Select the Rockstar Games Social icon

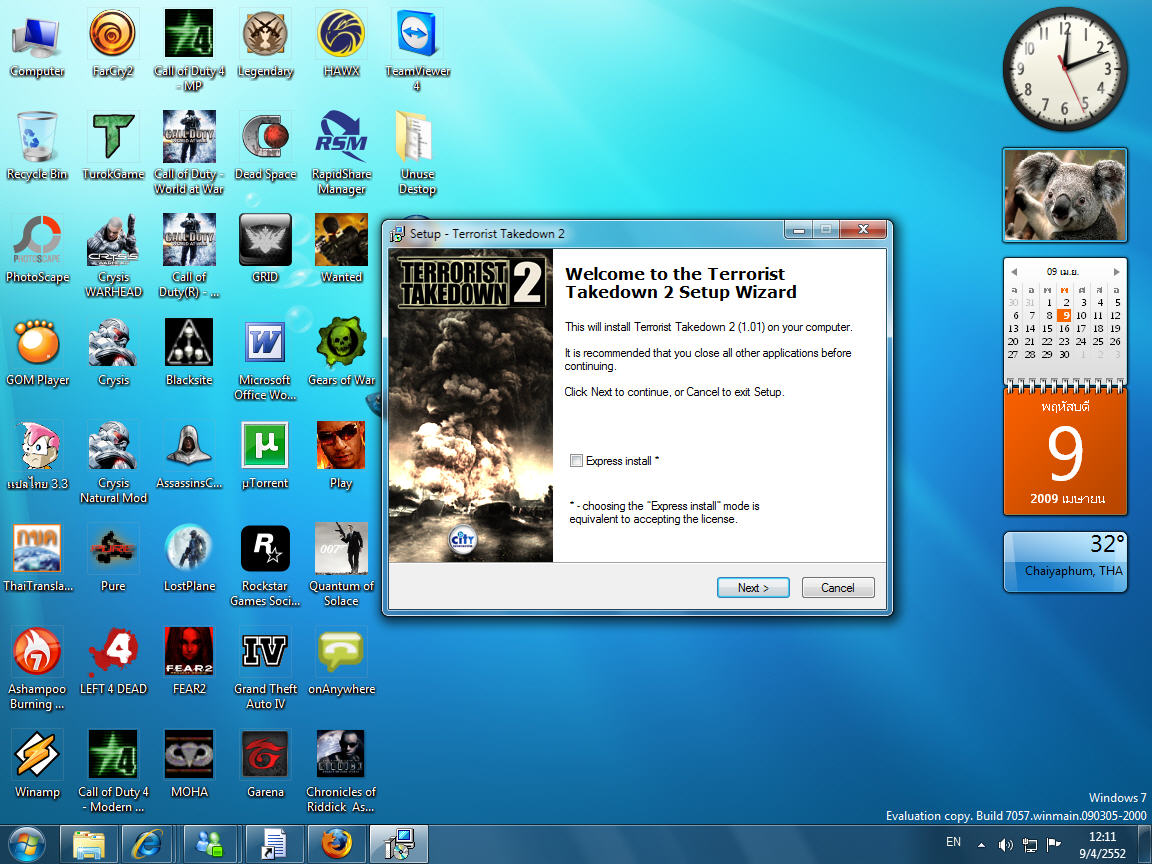[265, 564]
